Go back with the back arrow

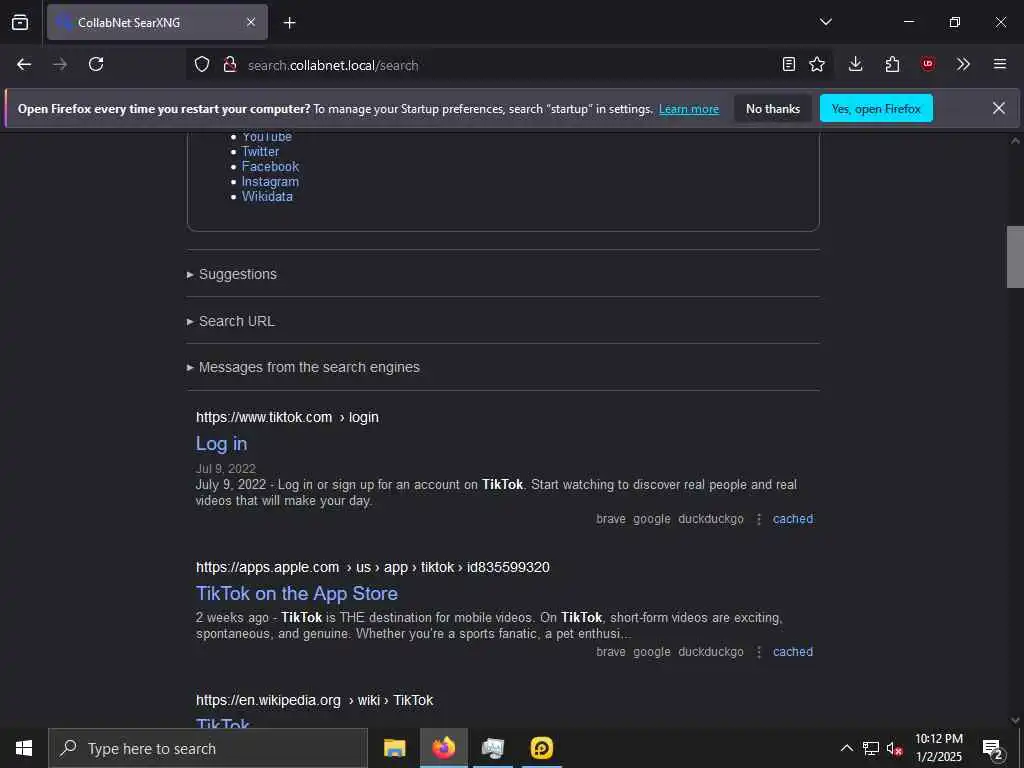click(24, 64)
